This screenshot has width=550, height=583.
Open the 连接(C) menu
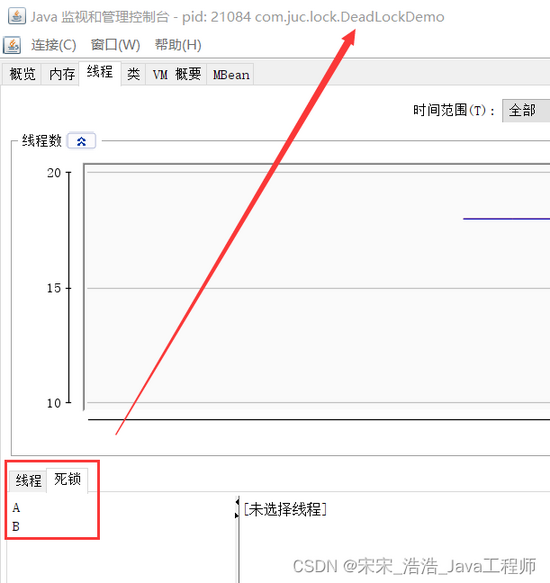(x=54, y=45)
